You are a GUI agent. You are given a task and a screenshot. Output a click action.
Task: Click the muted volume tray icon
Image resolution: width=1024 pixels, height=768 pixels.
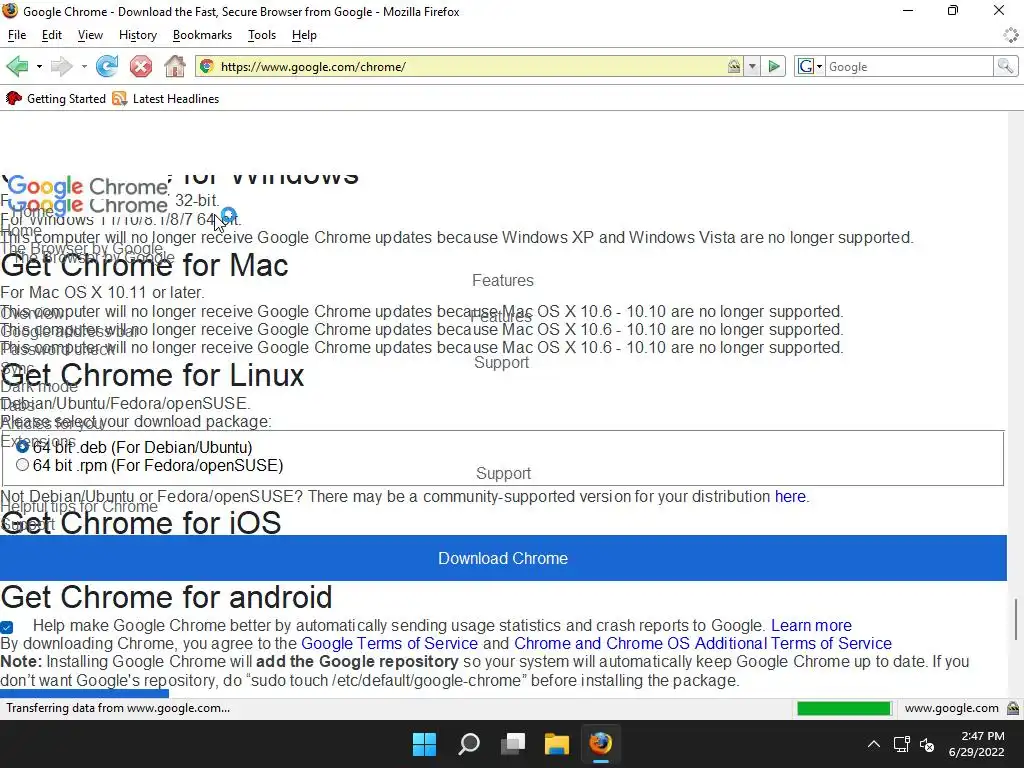pyautogui.click(x=927, y=744)
